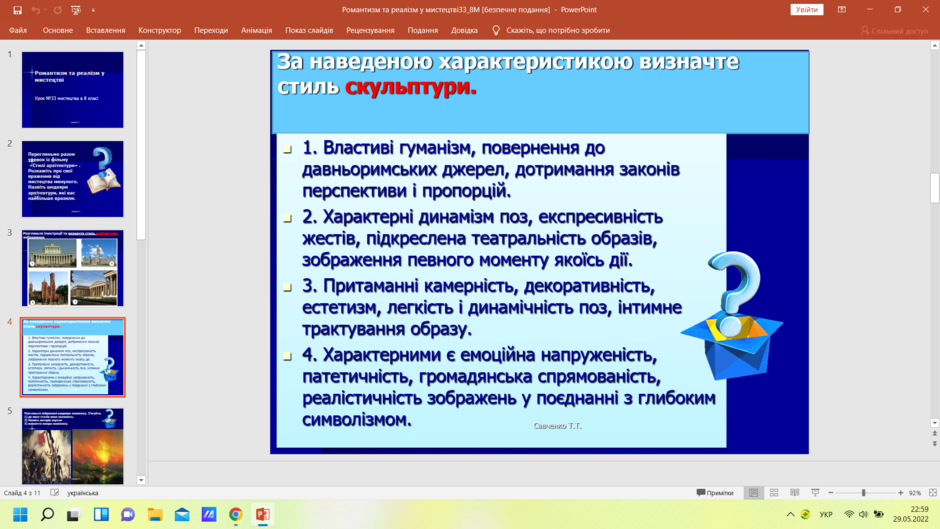Show hidden system tray icons chevron

[x=790, y=515]
